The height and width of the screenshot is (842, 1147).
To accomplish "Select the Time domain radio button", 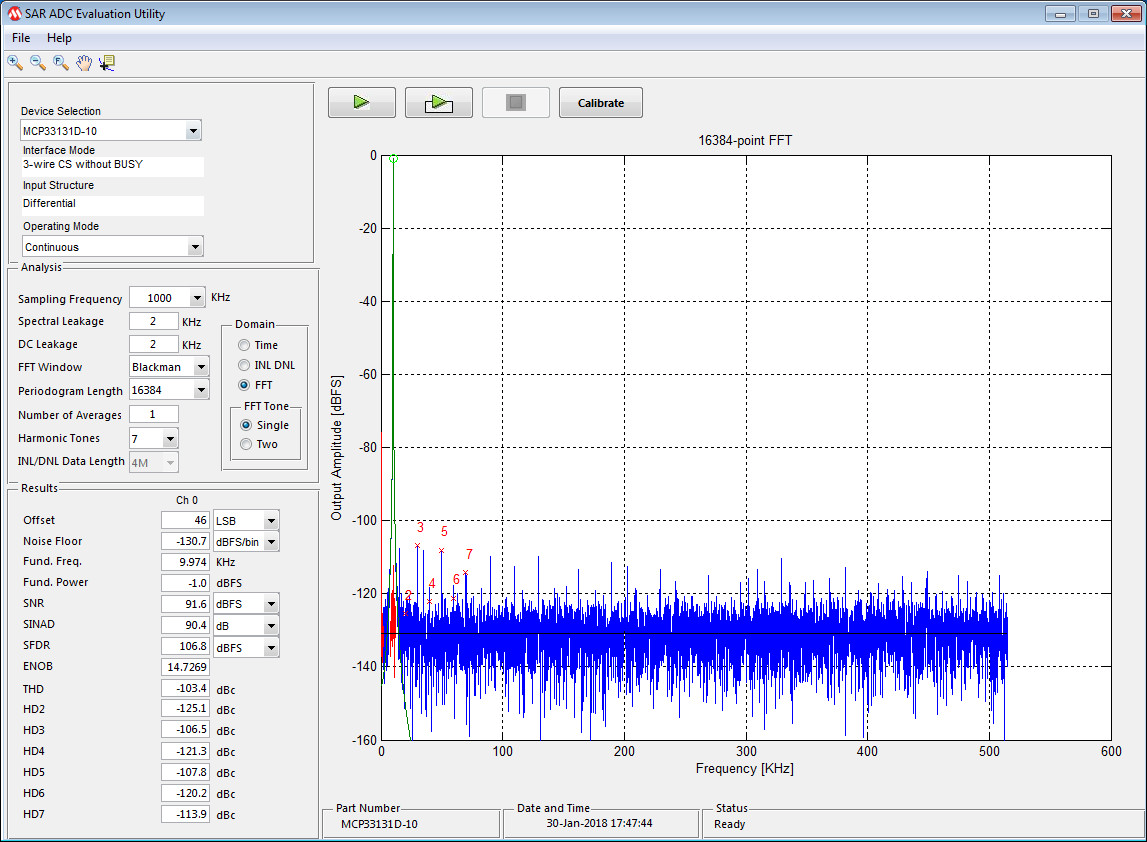I will coord(245,345).
